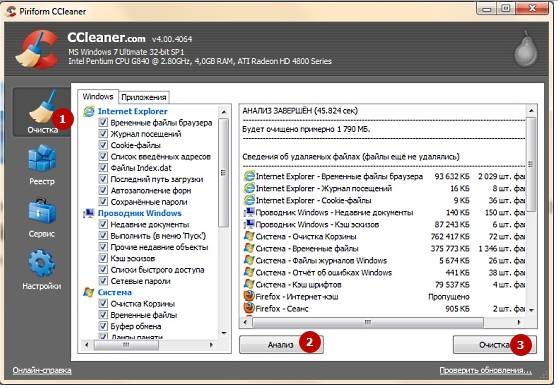Toggle Список введённых адресов checkbox
The image size is (558, 388).
pyautogui.click(x=103, y=157)
